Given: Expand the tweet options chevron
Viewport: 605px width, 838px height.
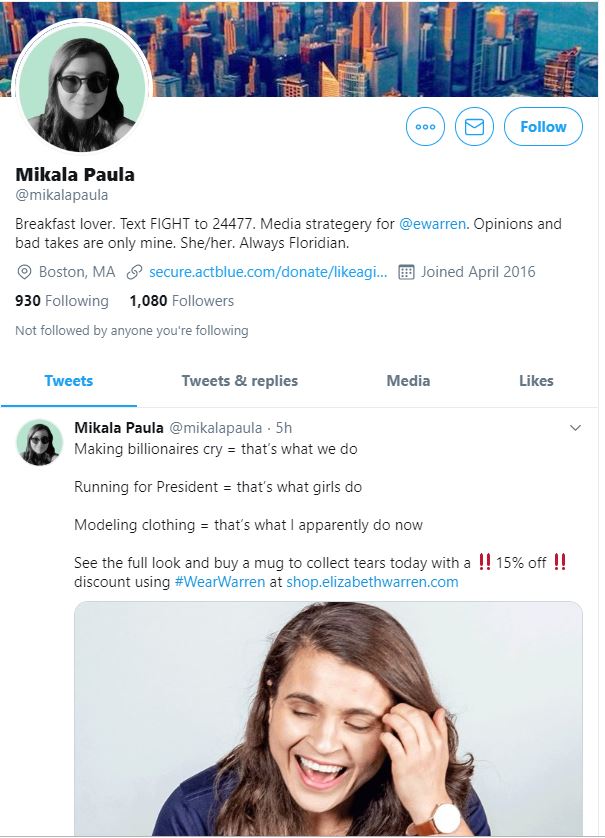Looking at the screenshot, I should pyautogui.click(x=575, y=428).
